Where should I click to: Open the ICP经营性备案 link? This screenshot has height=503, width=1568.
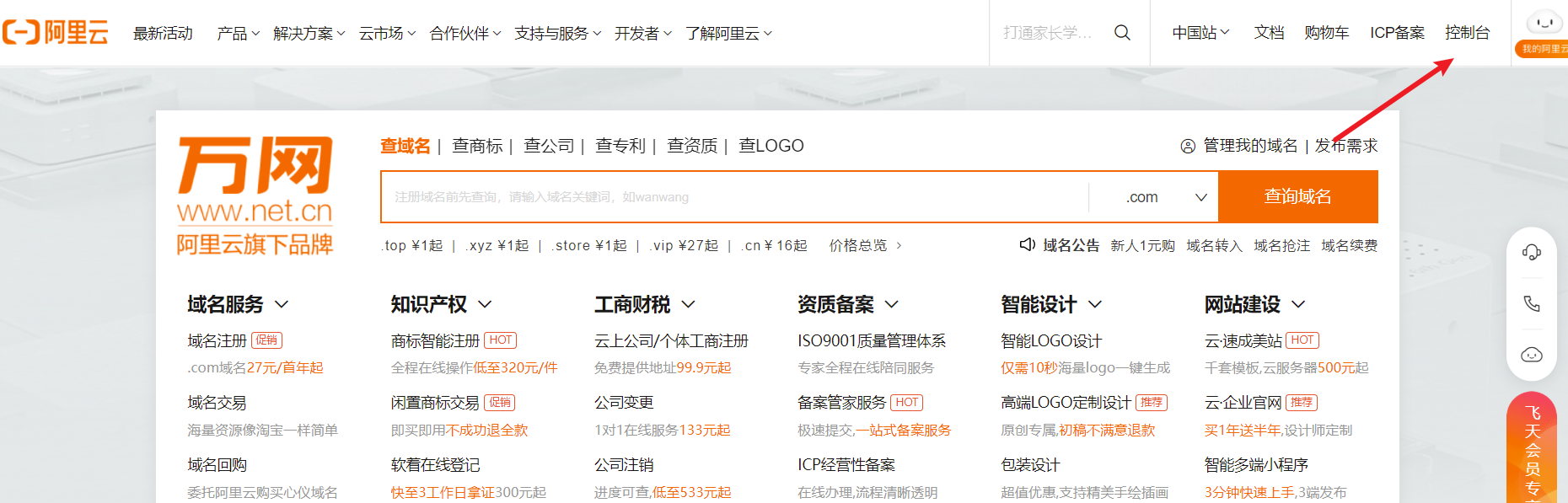(x=846, y=465)
